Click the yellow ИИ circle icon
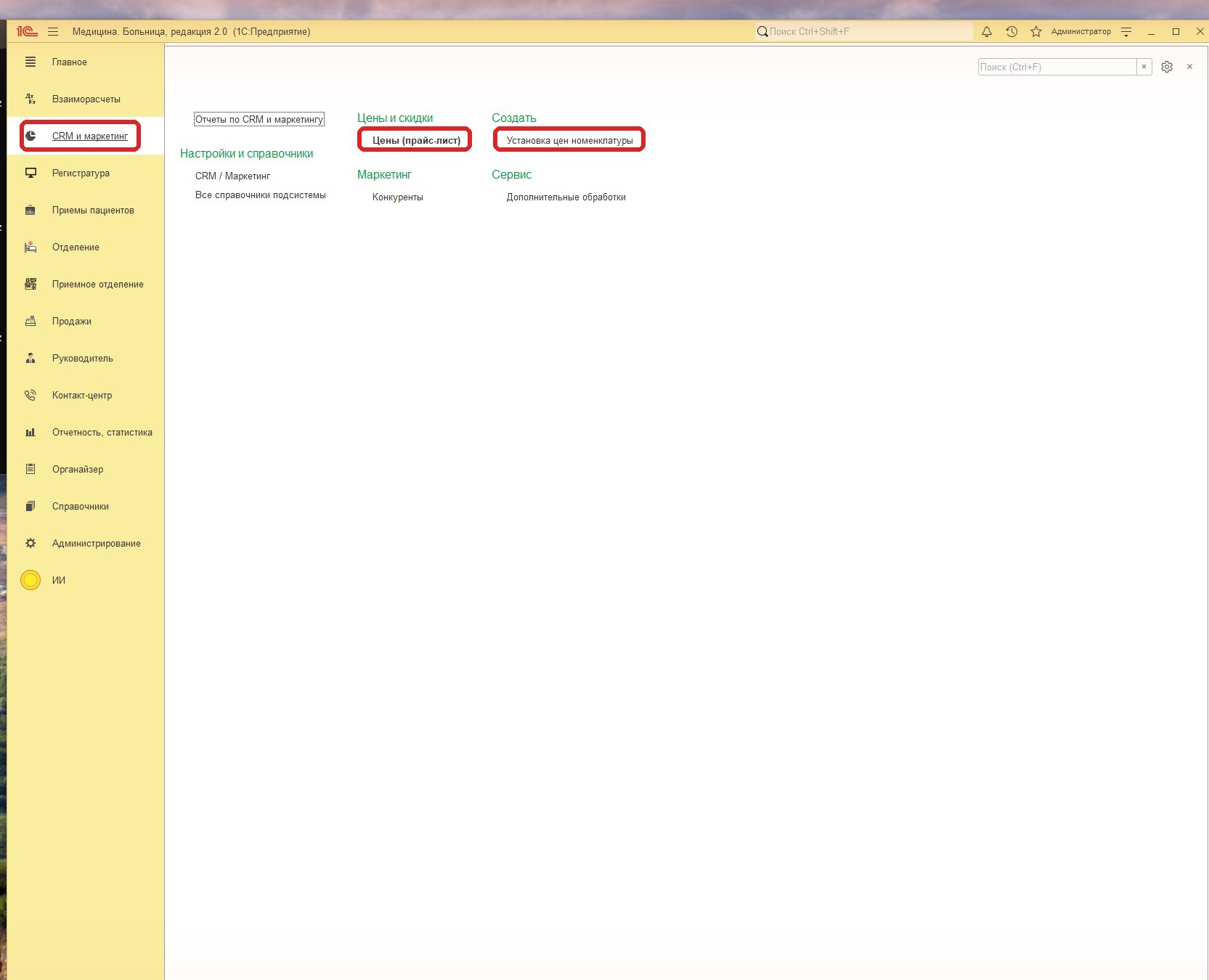The width and height of the screenshot is (1209, 980). [30, 580]
